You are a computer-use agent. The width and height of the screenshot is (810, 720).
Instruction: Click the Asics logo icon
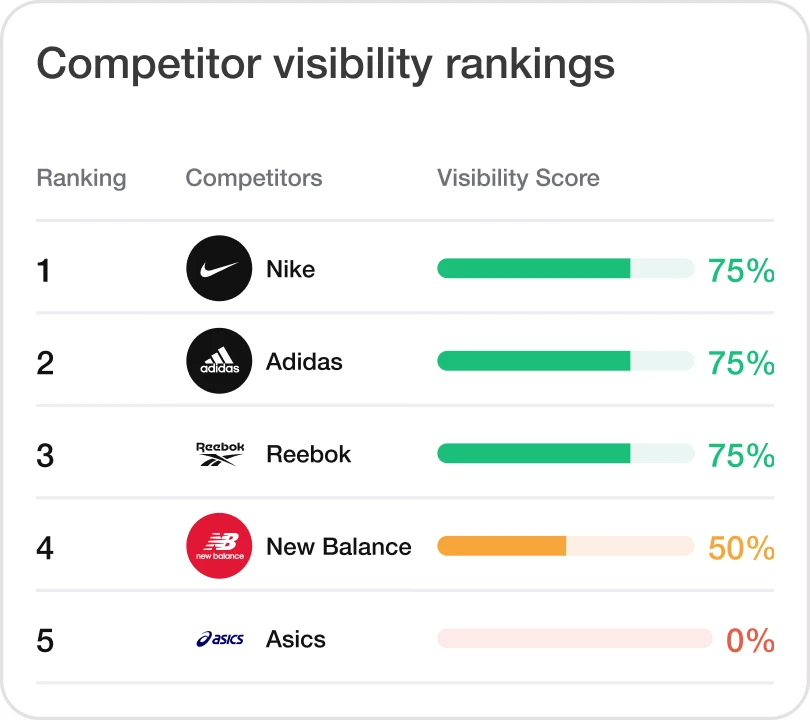tap(219, 639)
